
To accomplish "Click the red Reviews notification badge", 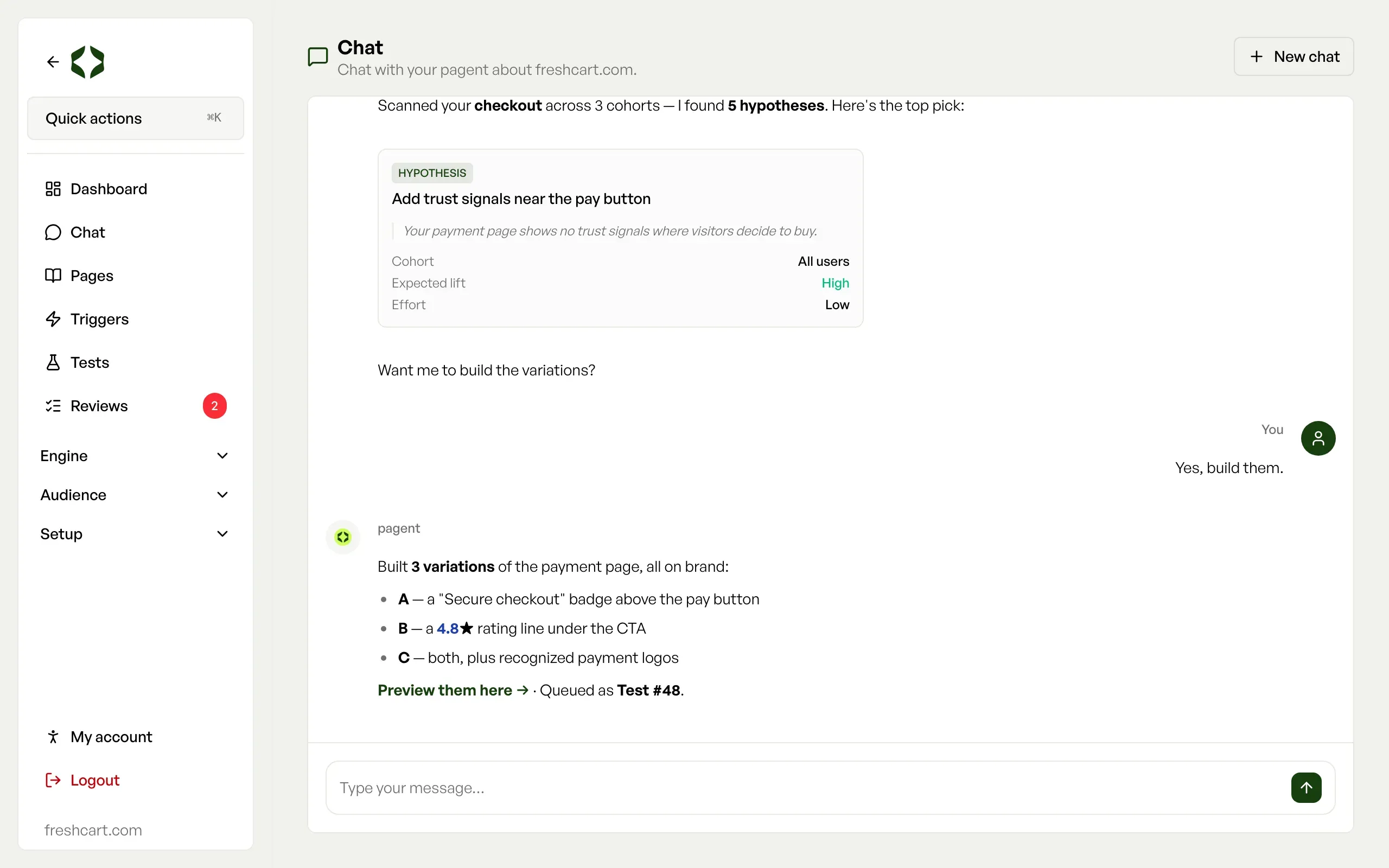I will tap(215, 406).
